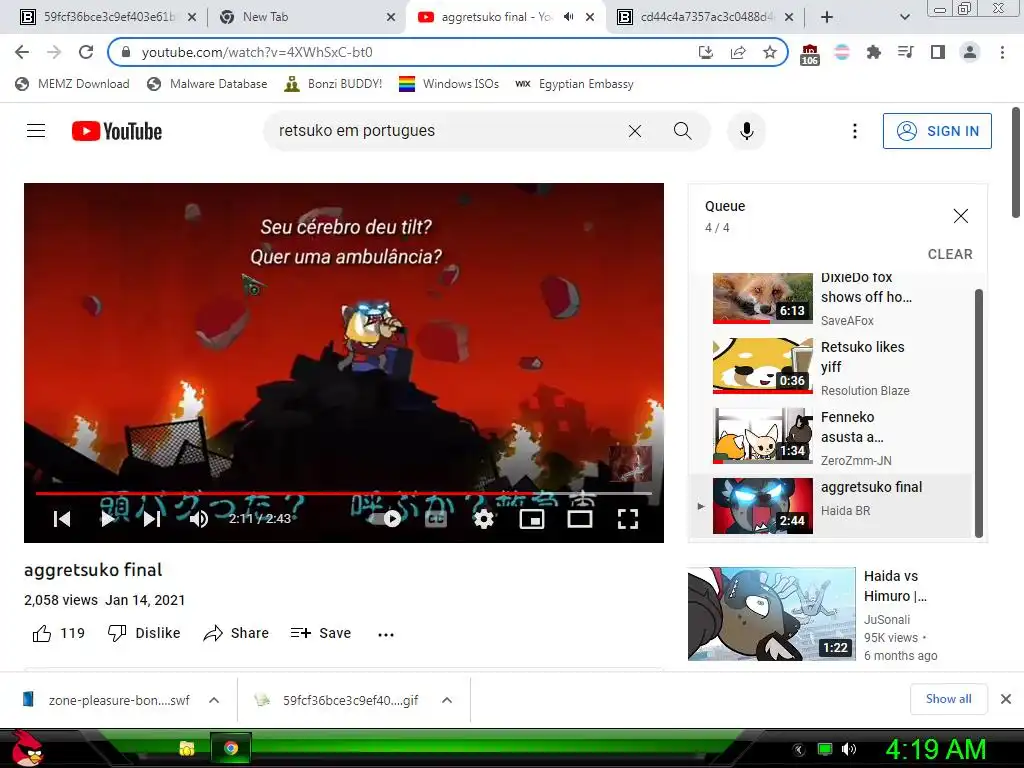
Task: Seek on the video progress bar
Action: [344, 493]
